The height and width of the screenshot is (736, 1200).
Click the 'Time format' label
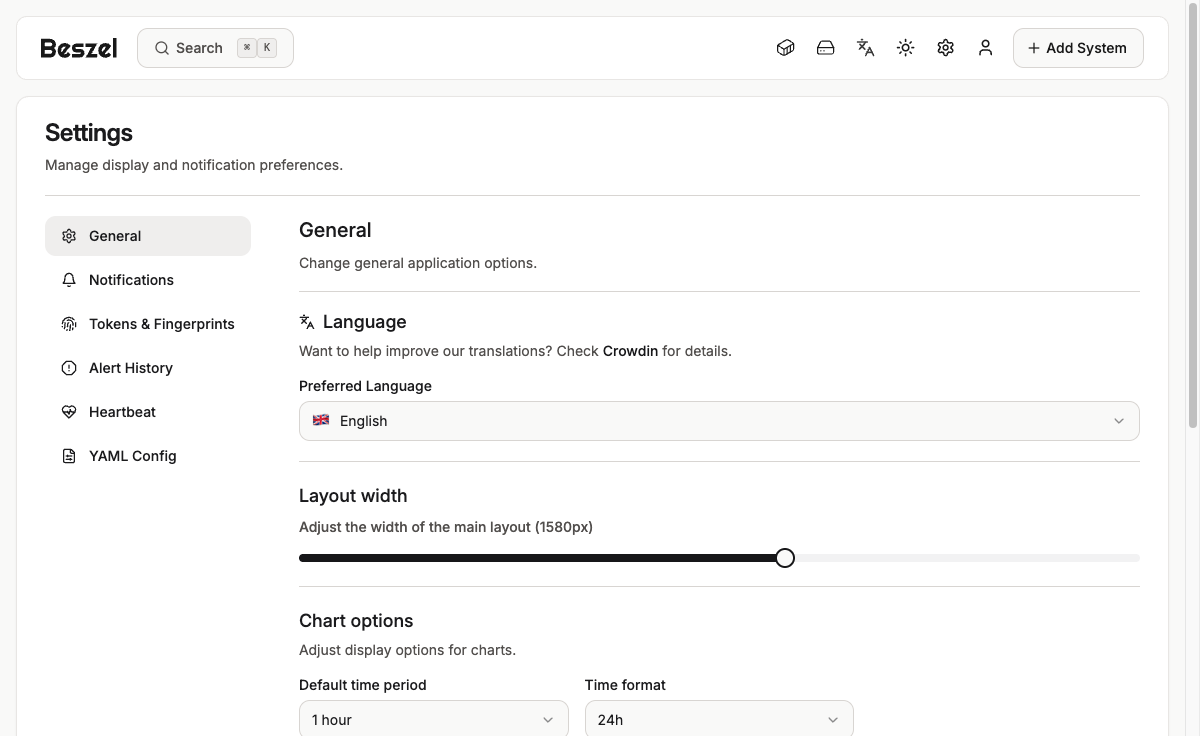pos(625,685)
